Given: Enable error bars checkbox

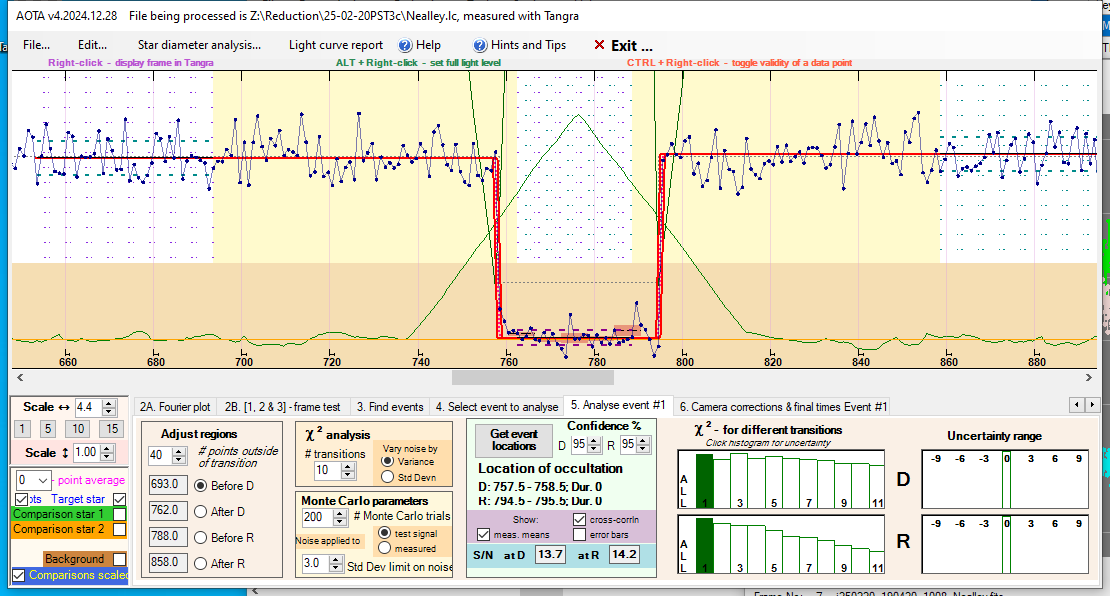Looking at the screenshot, I should 580,534.
